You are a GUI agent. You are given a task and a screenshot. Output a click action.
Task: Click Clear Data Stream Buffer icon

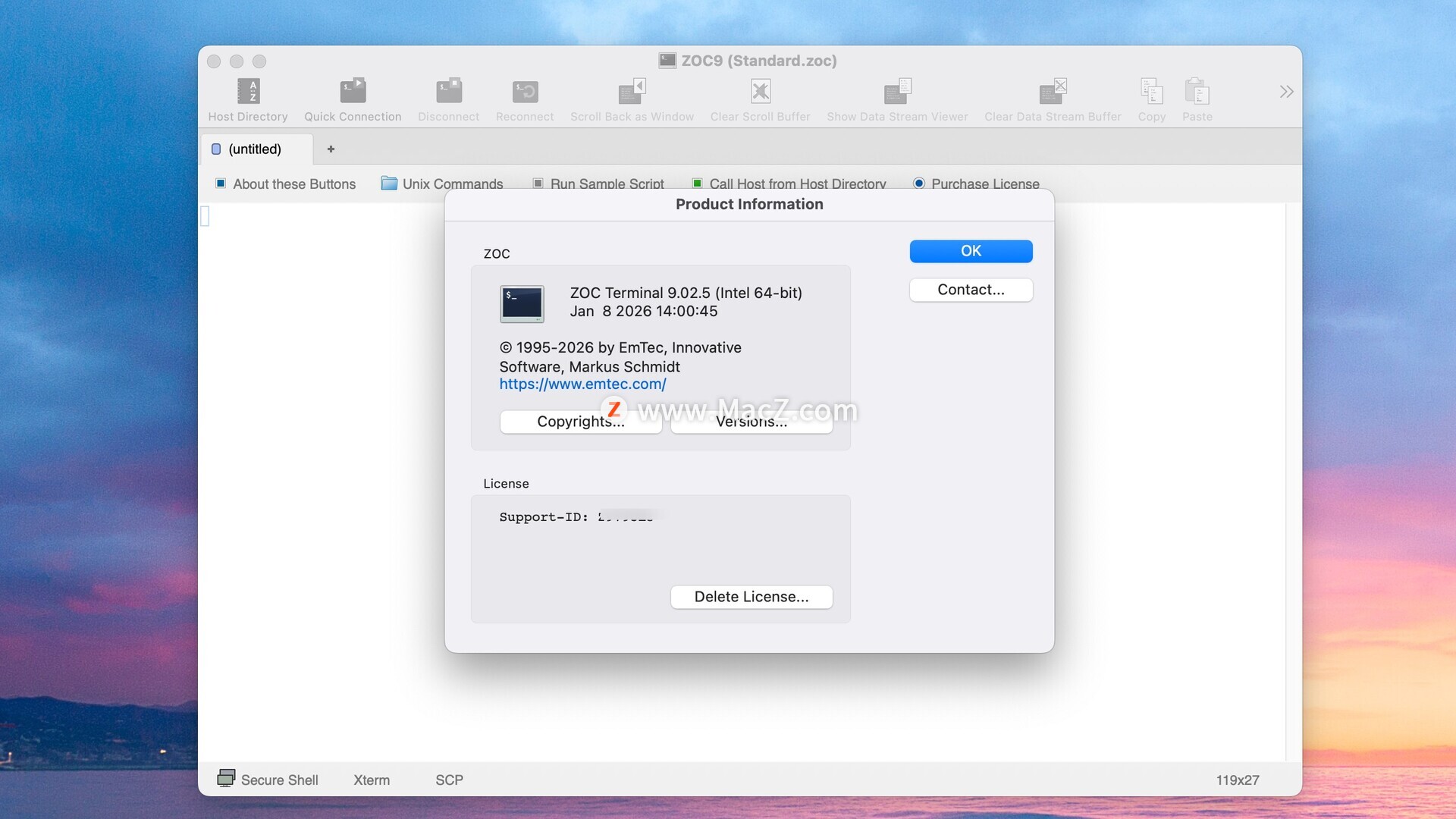click(x=1052, y=93)
